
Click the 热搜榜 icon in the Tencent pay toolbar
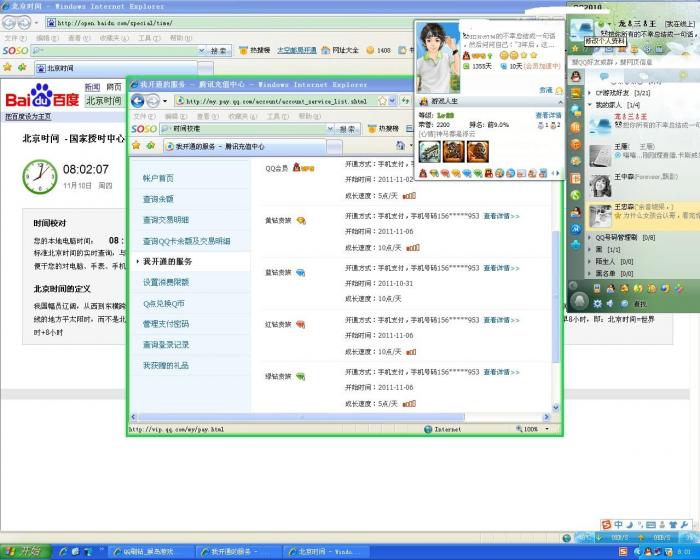tap(372, 129)
